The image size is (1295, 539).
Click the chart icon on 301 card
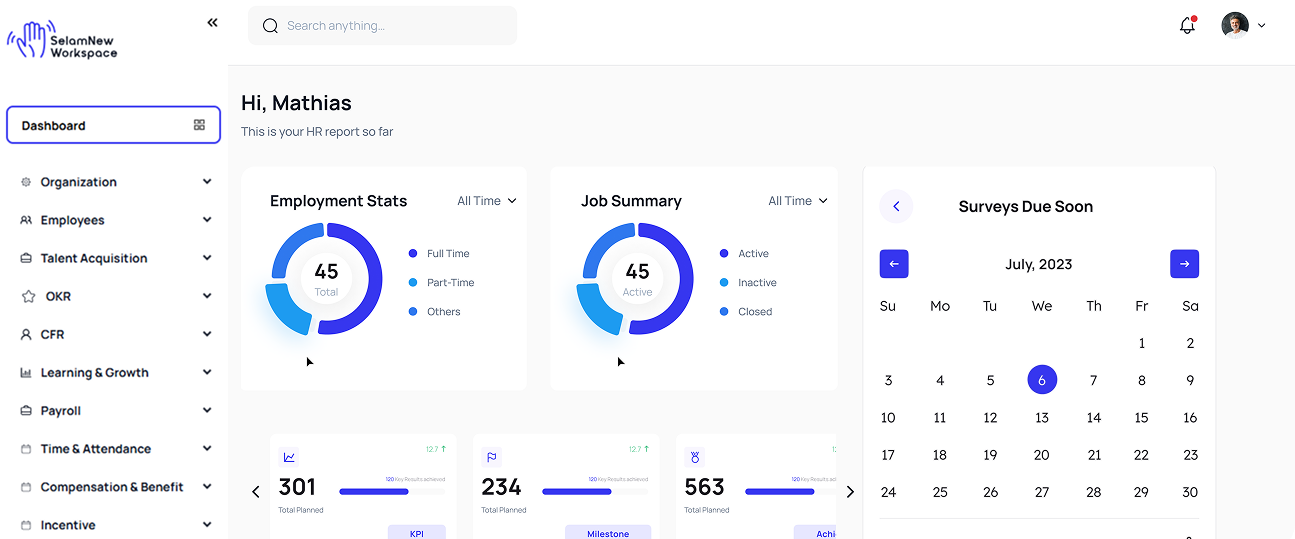click(289, 457)
